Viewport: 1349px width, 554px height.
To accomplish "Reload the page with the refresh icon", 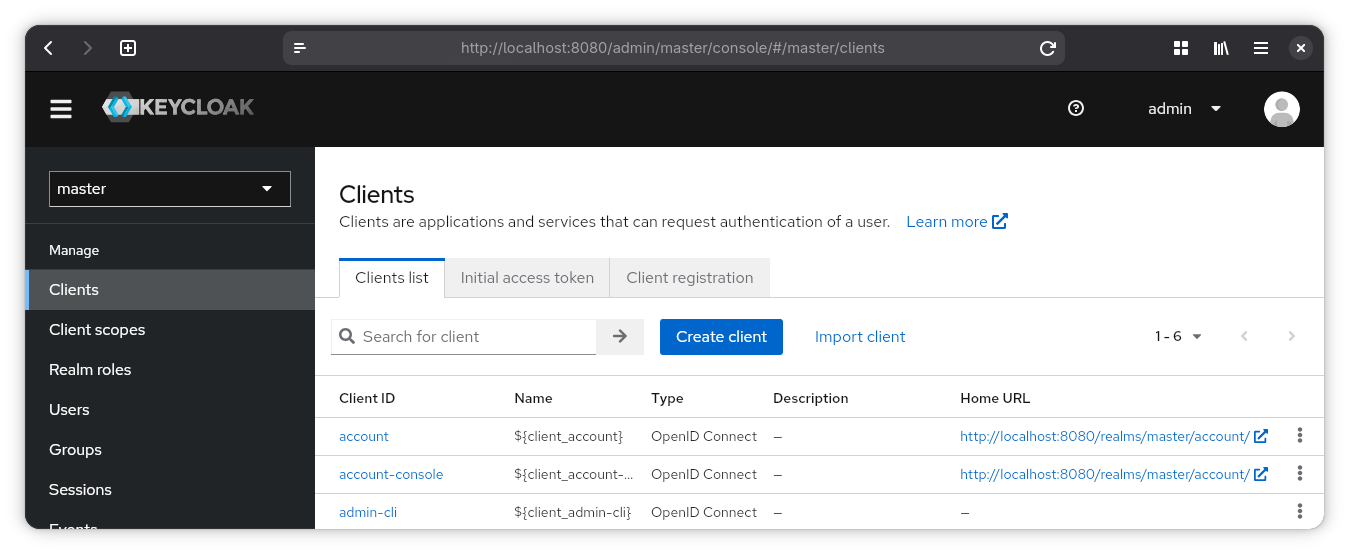I will click(1047, 48).
